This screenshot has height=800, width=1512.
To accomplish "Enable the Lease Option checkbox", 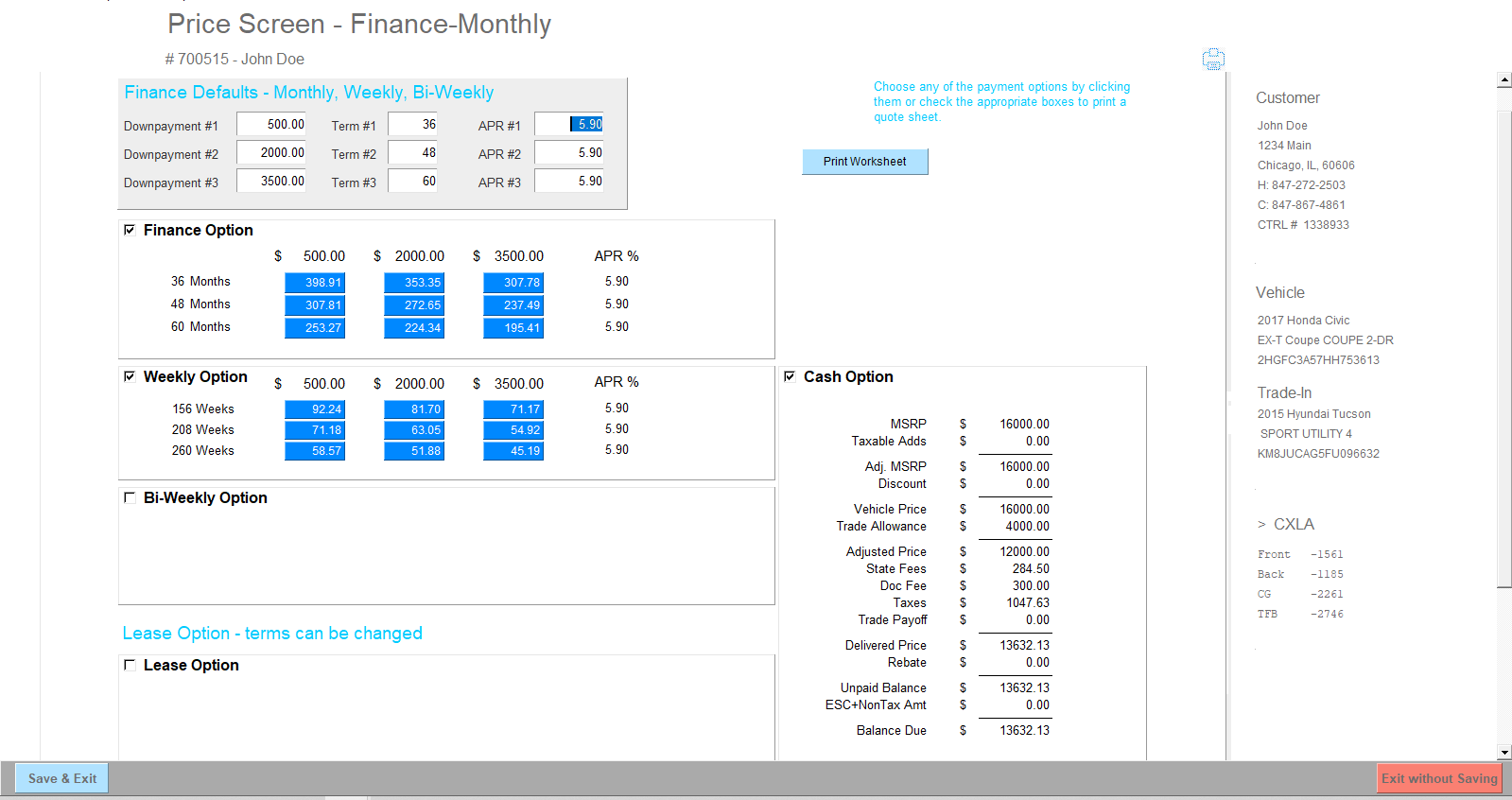I will 130,665.
